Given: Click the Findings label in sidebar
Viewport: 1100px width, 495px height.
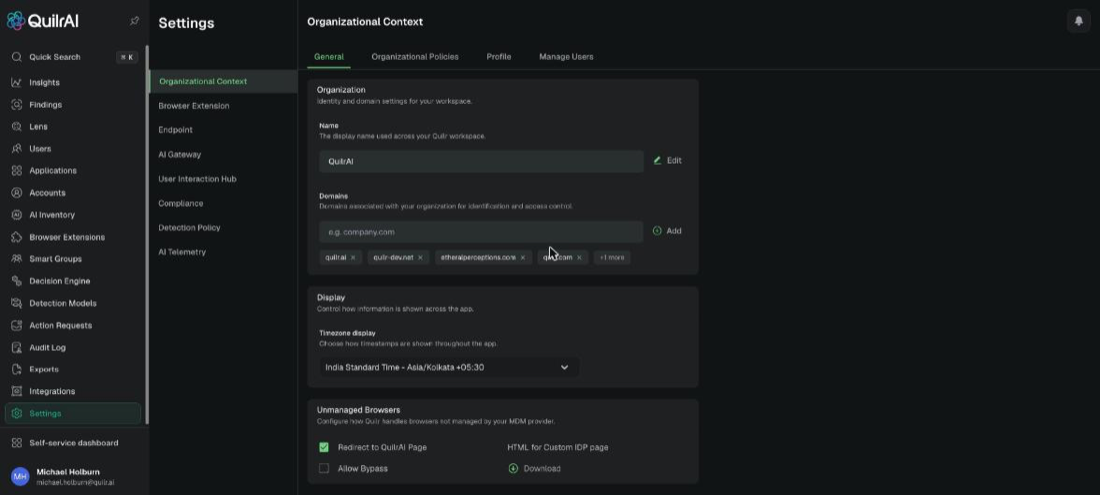Looking at the screenshot, I should pyautogui.click(x=46, y=104).
